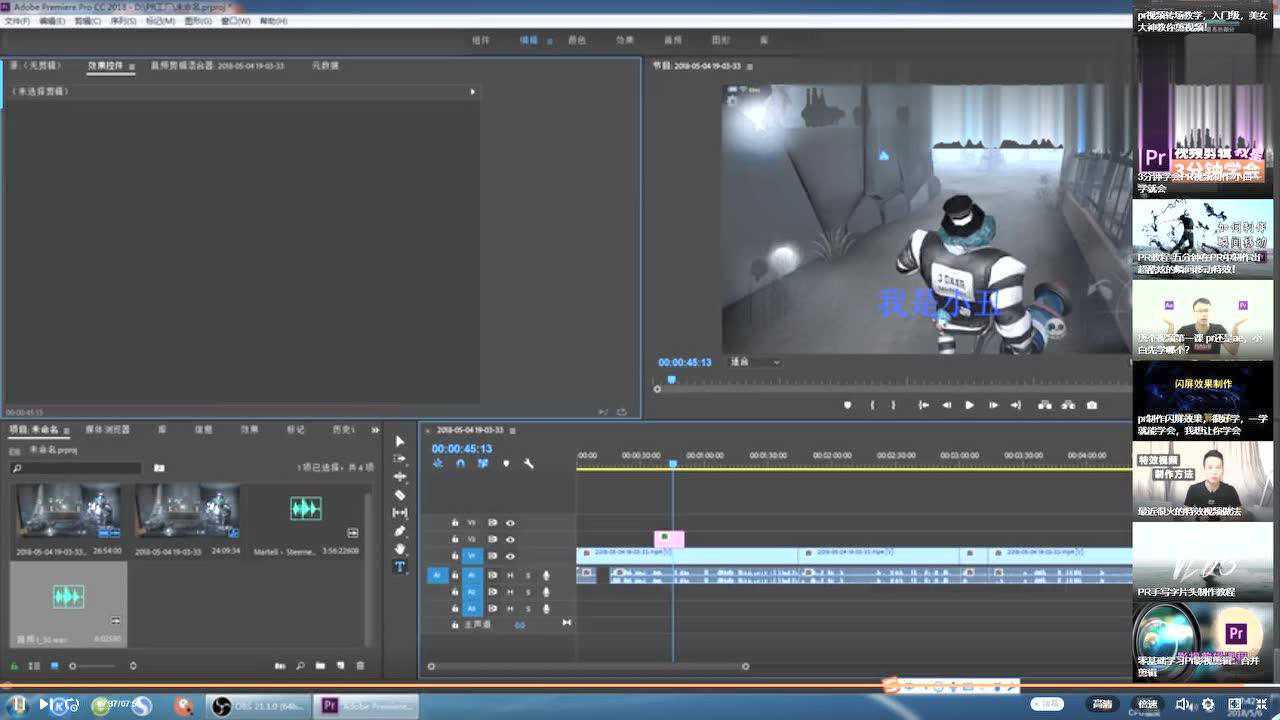The image size is (1280, 720).
Task: Open the 文件(F) menu
Action: pyautogui.click(x=17, y=21)
